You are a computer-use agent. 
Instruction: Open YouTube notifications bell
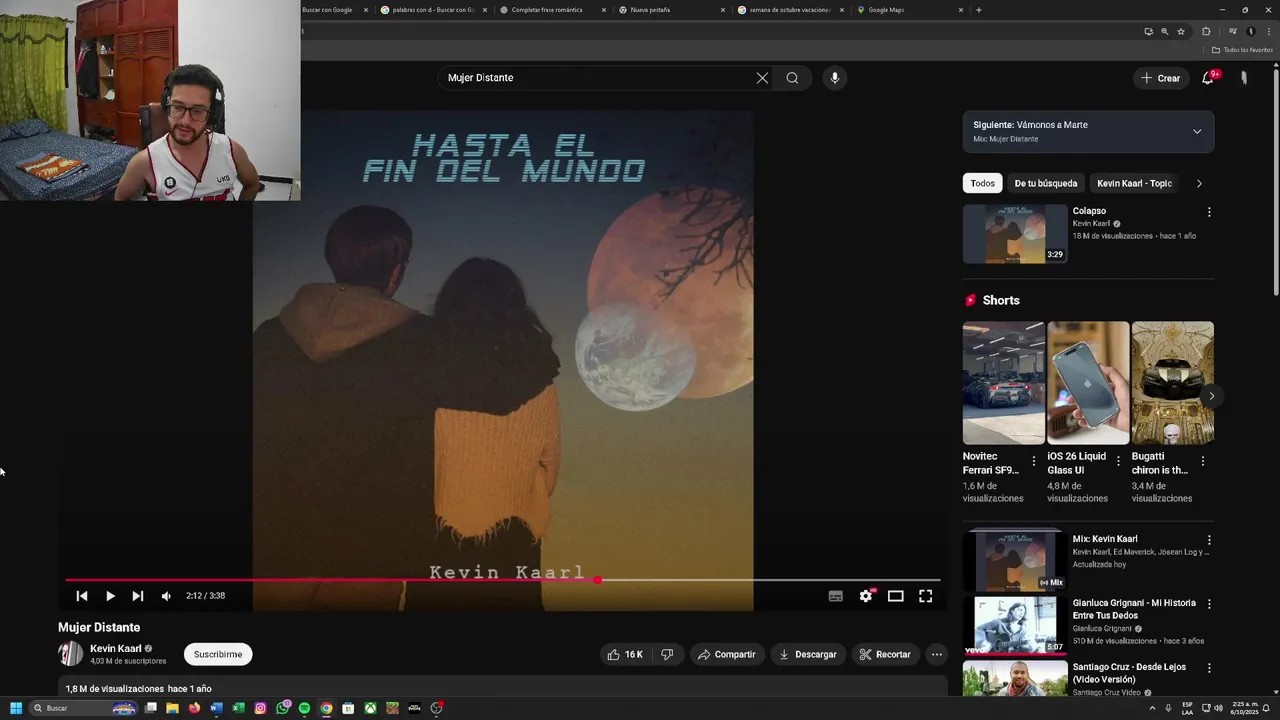tap(1208, 78)
